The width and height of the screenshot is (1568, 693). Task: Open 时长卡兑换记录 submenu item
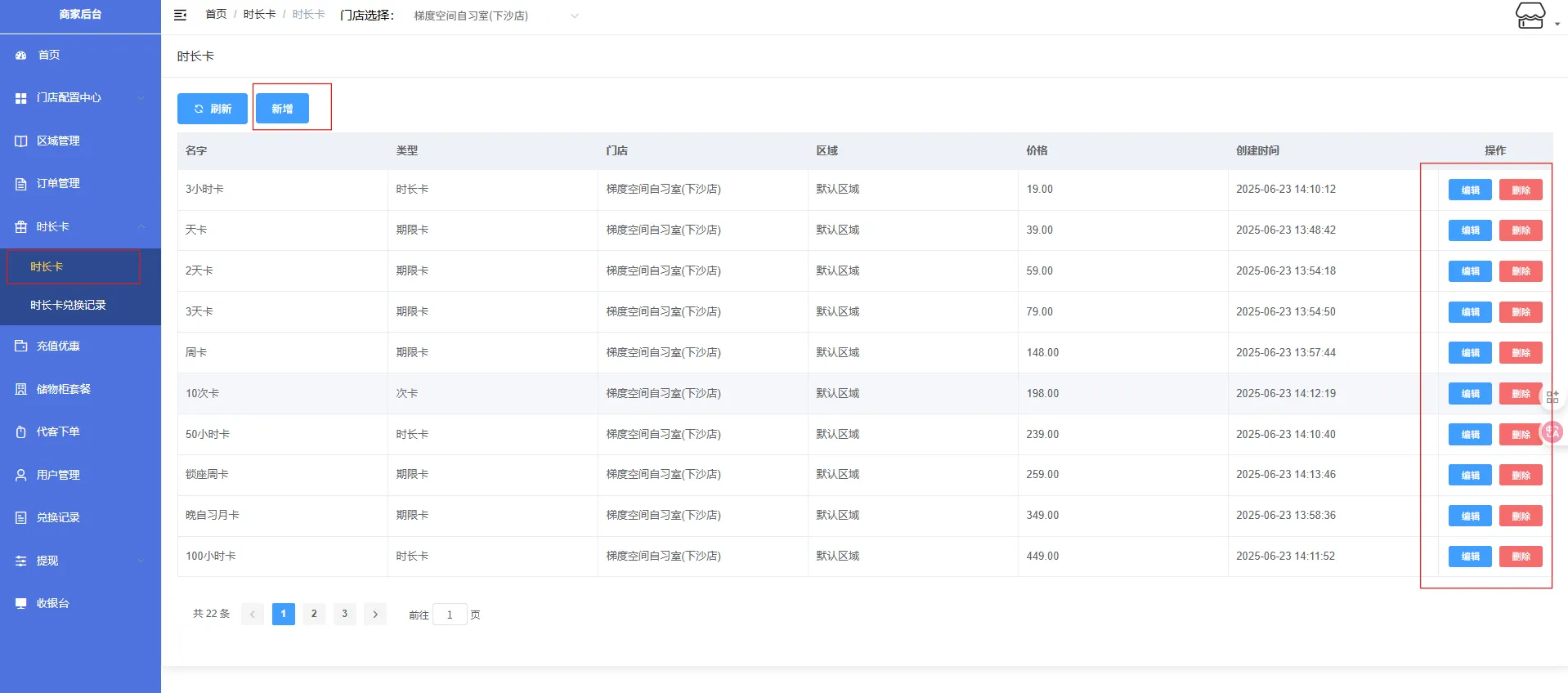click(x=69, y=305)
